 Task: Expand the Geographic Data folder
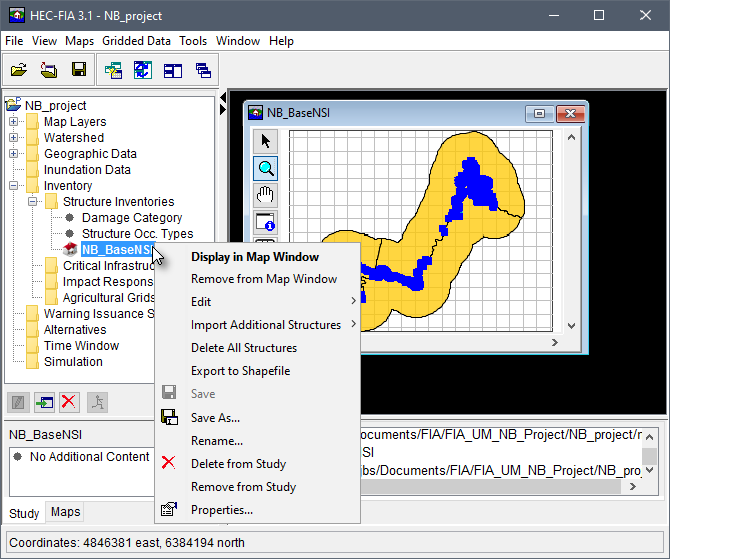tap(14, 154)
